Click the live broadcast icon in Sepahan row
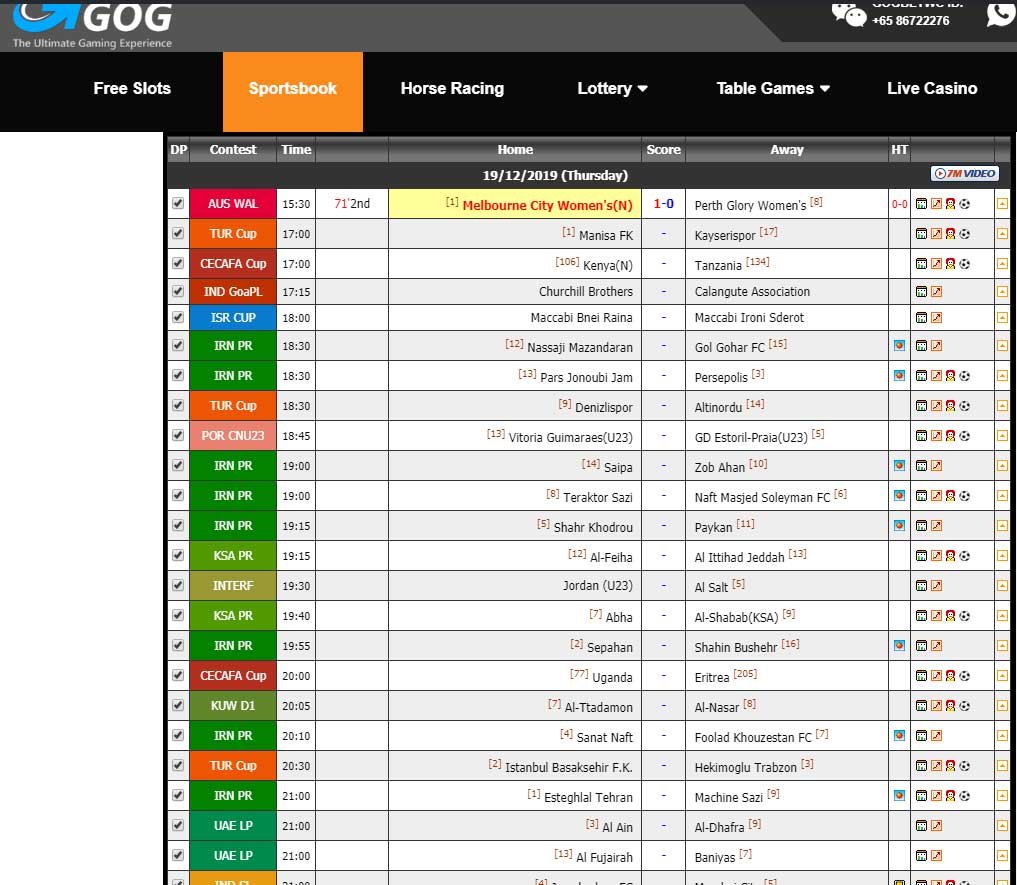1017x885 pixels. (x=899, y=646)
